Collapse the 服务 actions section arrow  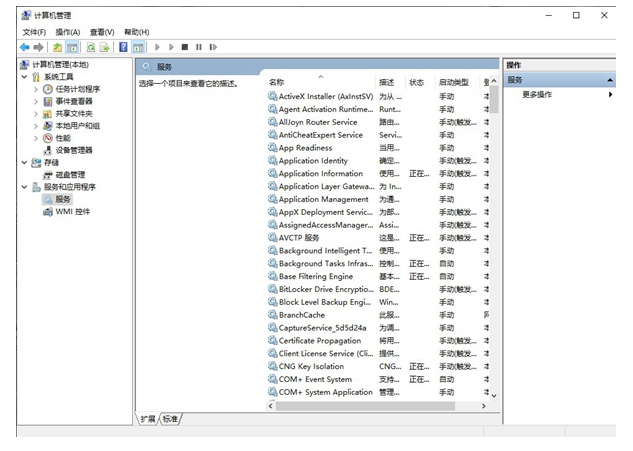click(609, 80)
